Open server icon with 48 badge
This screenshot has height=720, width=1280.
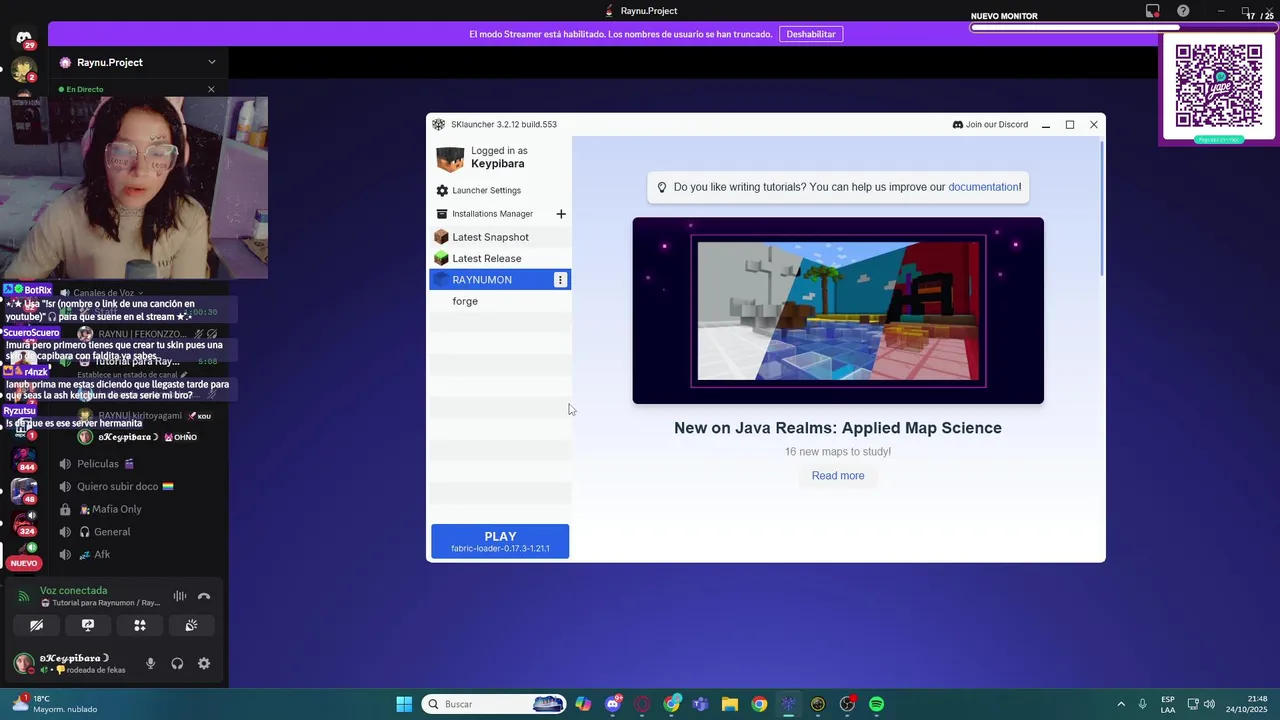[x=24, y=492]
